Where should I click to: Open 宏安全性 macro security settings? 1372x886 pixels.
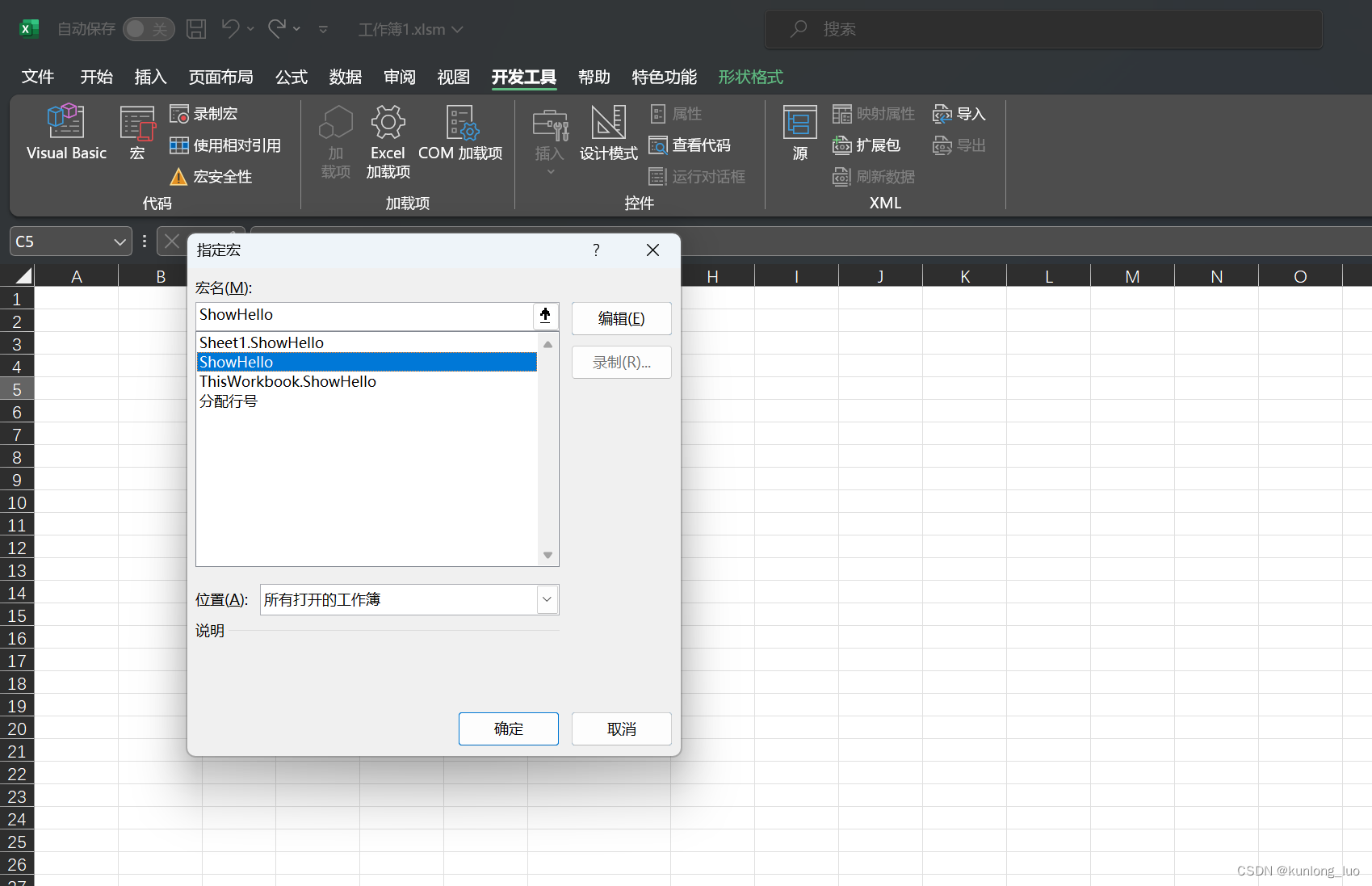(x=211, y=177)
